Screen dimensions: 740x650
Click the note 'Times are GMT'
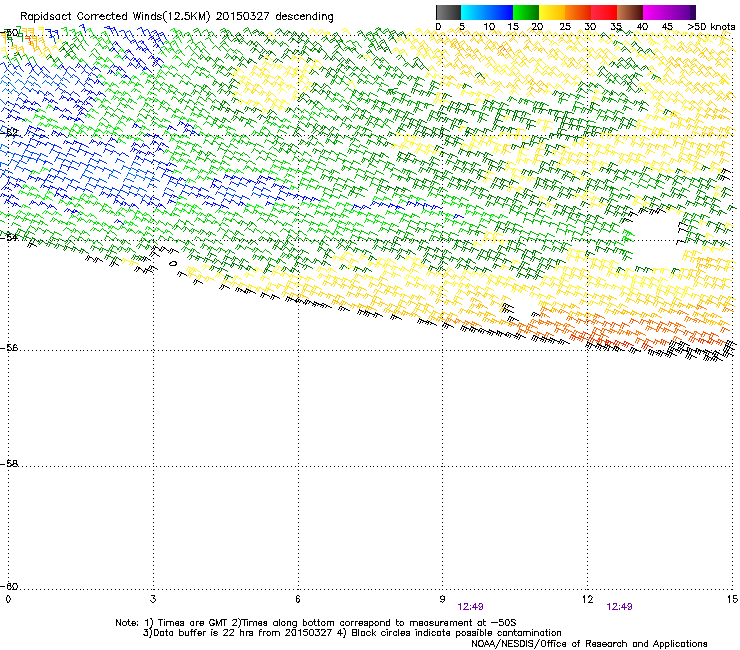[x=192, y=623]
